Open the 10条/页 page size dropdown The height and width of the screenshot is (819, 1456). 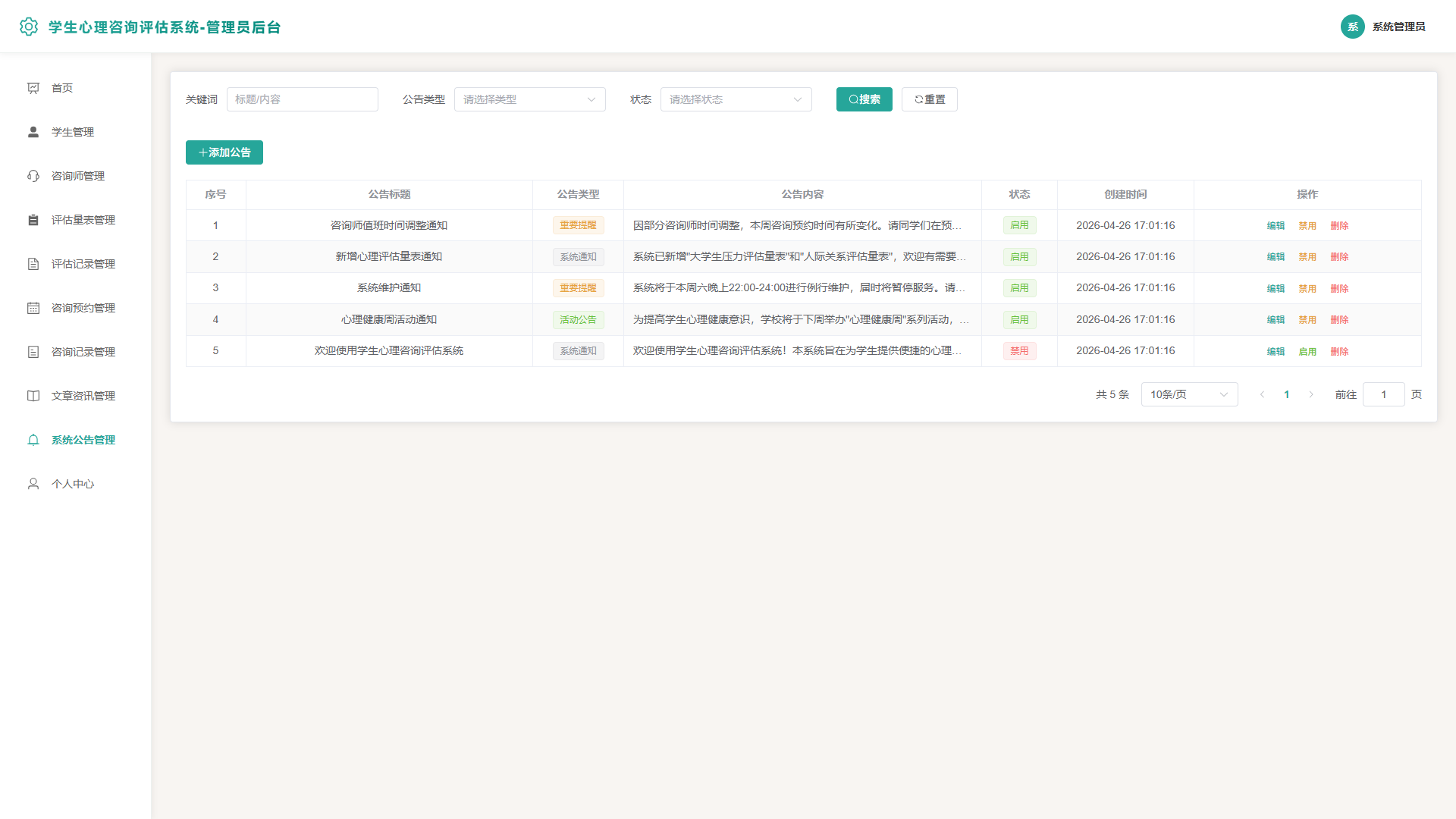click(1189, 394)
